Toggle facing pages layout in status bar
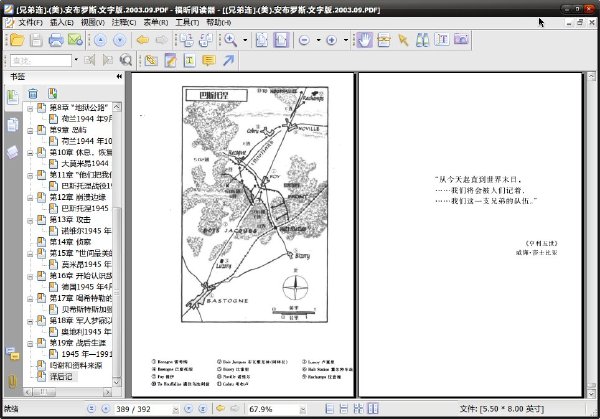The image size is (600, 419). pyautogui.click(x=373, y=409)
